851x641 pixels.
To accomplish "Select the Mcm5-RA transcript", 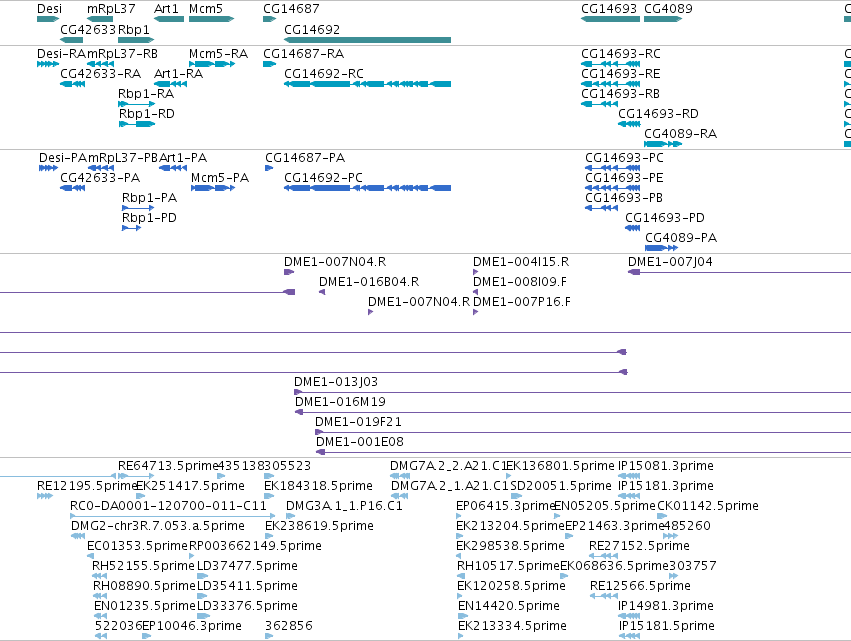I will pos(212,64).
